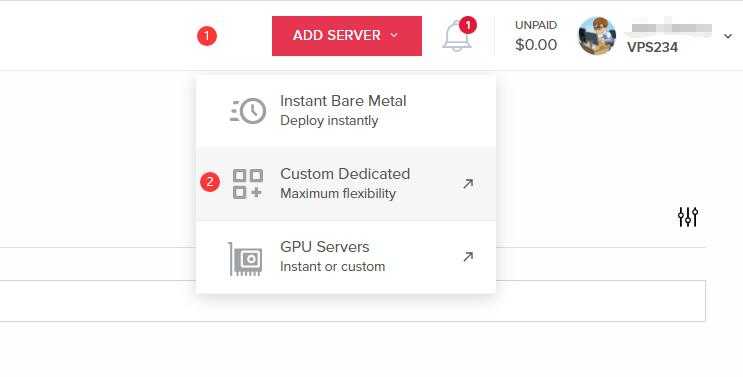
Task: Click the Custom Dedicated grid-plus icon
Action: pos(248,184)
